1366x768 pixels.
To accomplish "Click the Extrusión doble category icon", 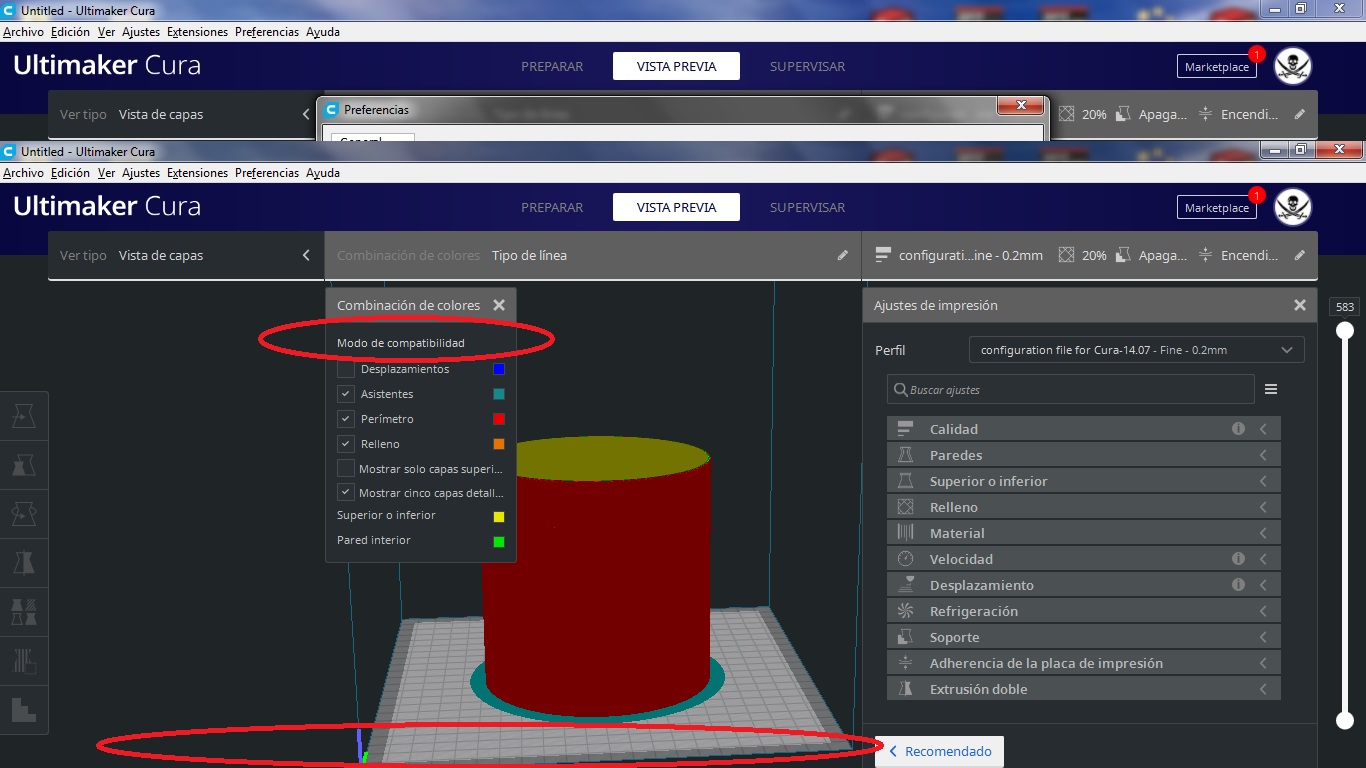I will coord(907,688).
